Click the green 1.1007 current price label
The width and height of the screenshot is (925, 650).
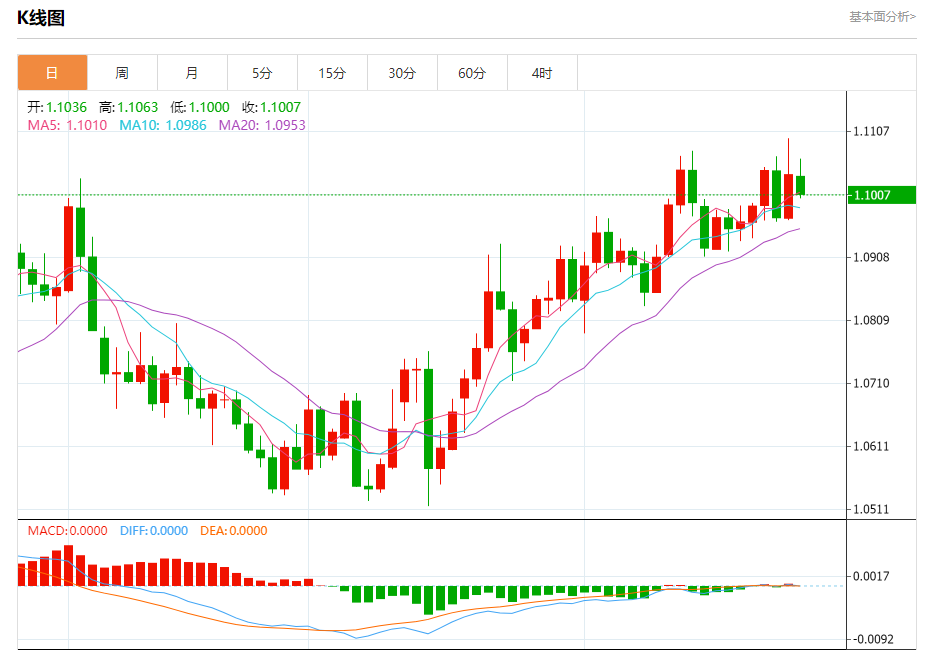(x=881, y=195)
